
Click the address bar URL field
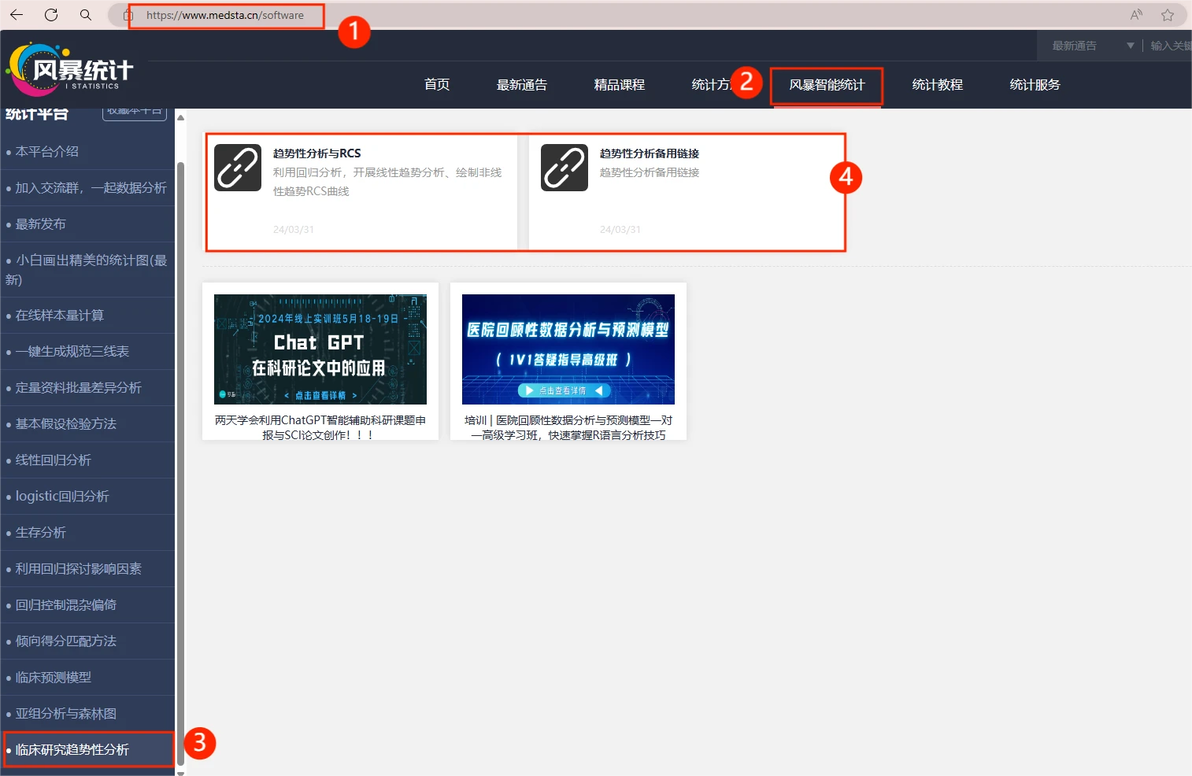(x=227, y=15)
